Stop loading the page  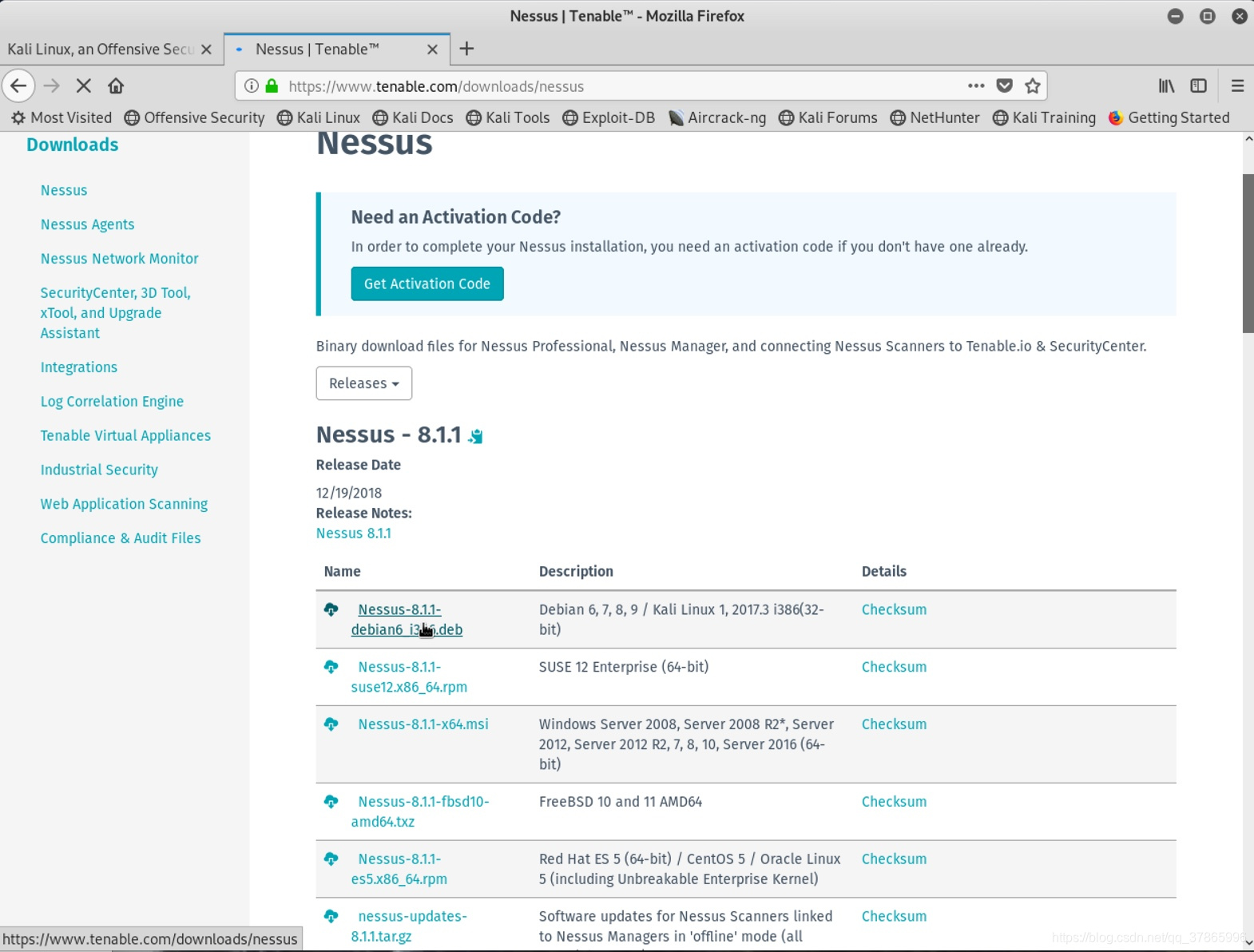[84, 85]
